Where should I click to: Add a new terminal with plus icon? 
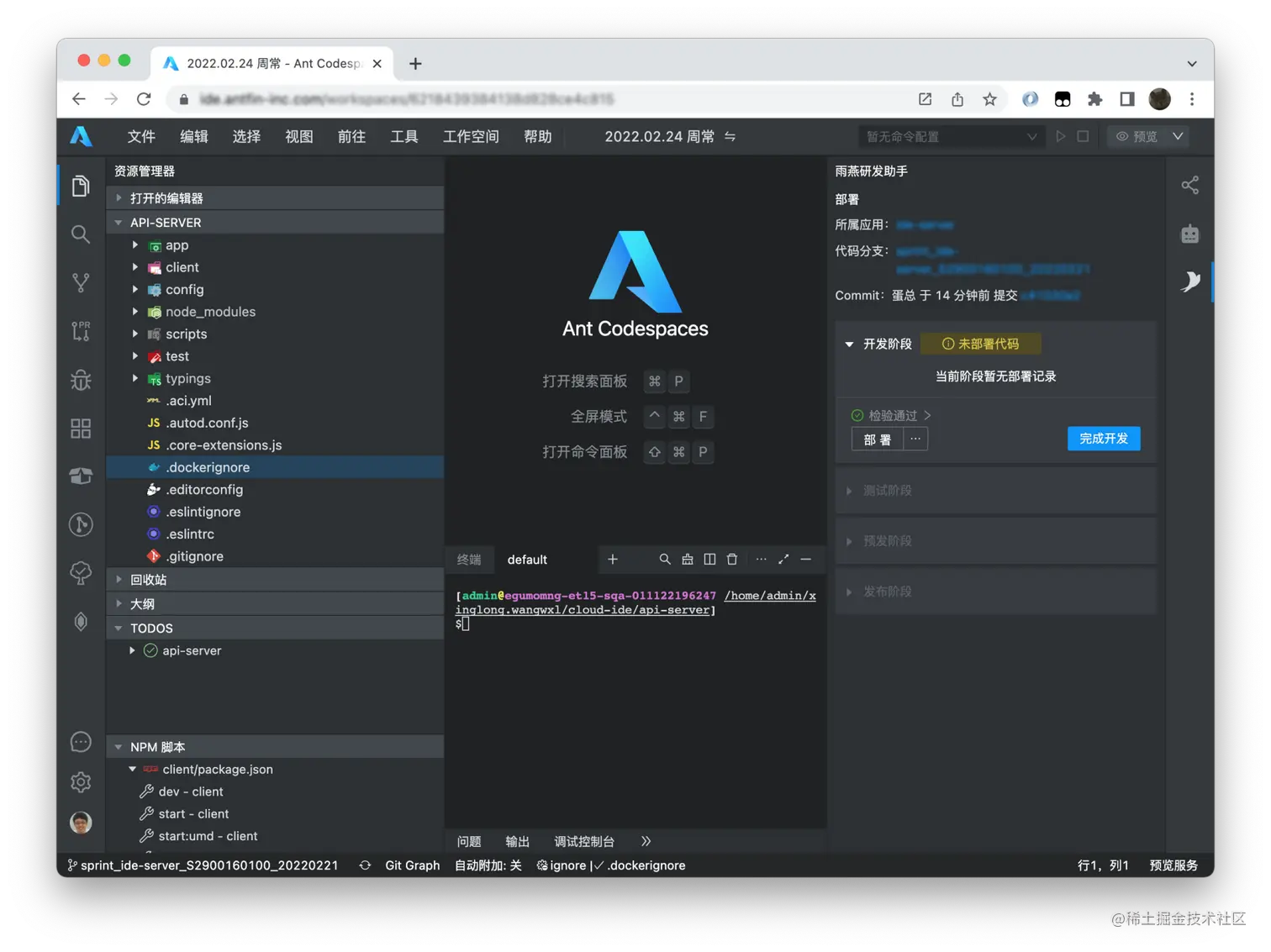pyautogui.click(x=613, y=560)
